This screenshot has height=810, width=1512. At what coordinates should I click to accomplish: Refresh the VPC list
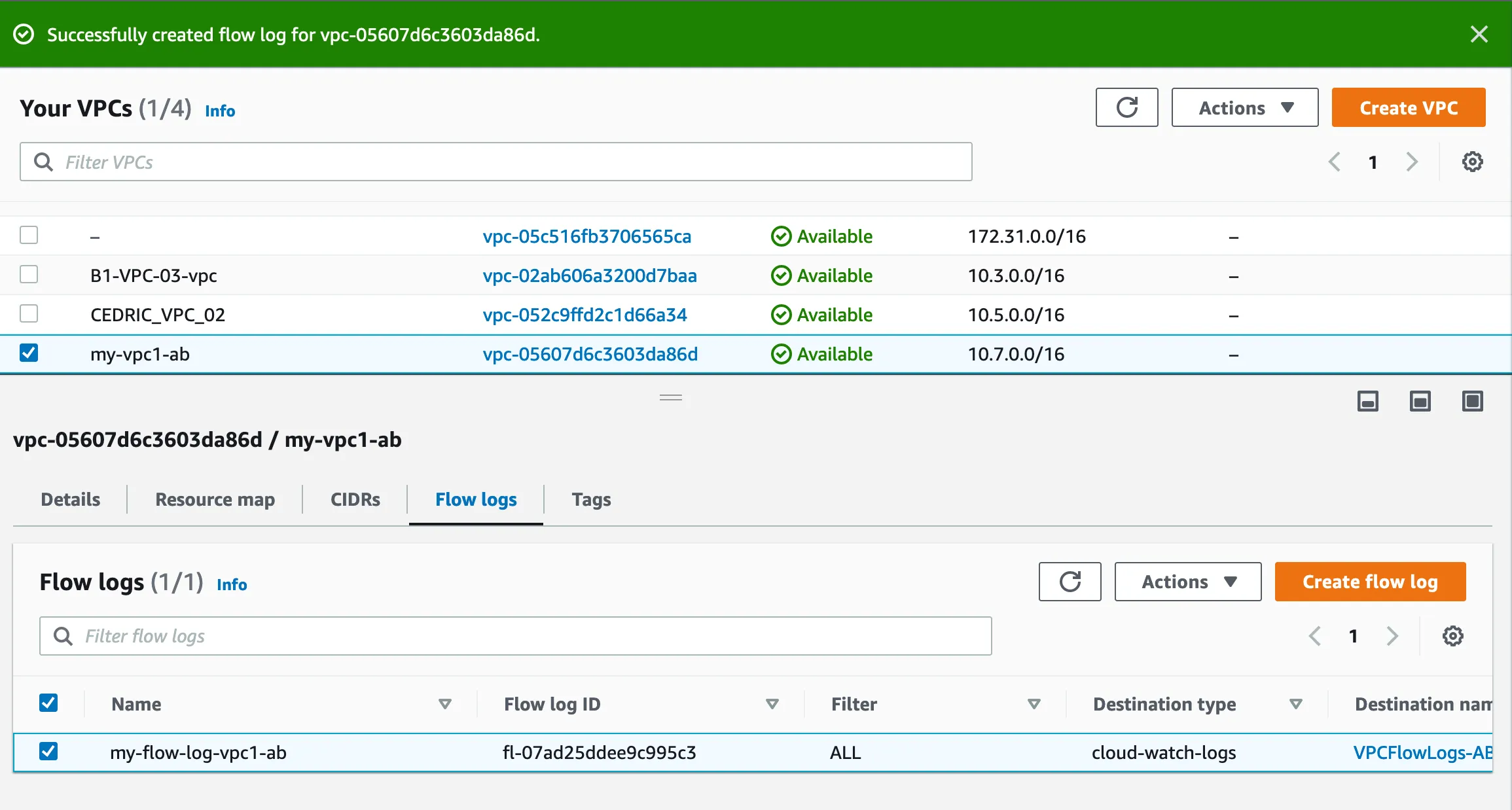(x=1126, y=107)
